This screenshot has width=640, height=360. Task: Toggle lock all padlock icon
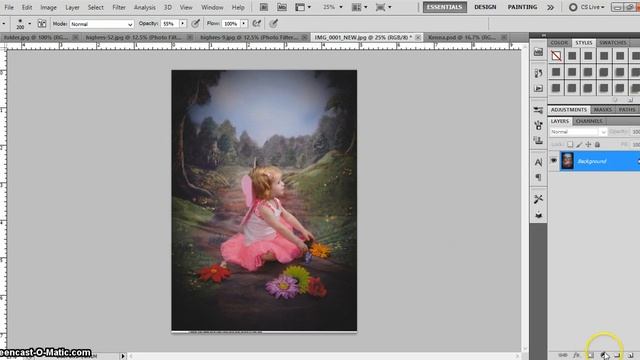pyautogui.click(x=597, y=144)
